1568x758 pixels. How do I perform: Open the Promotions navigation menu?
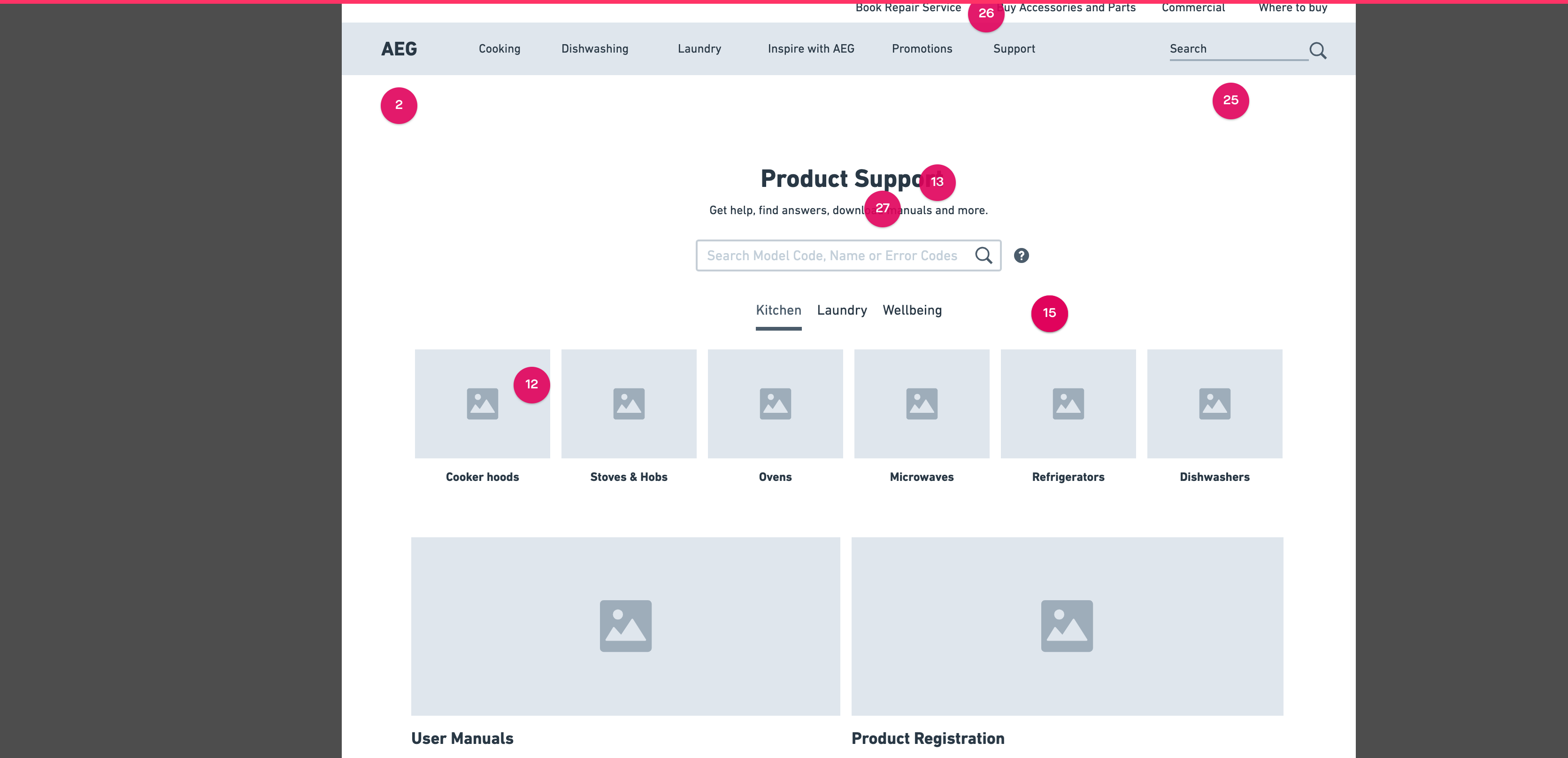coord(922,49)
